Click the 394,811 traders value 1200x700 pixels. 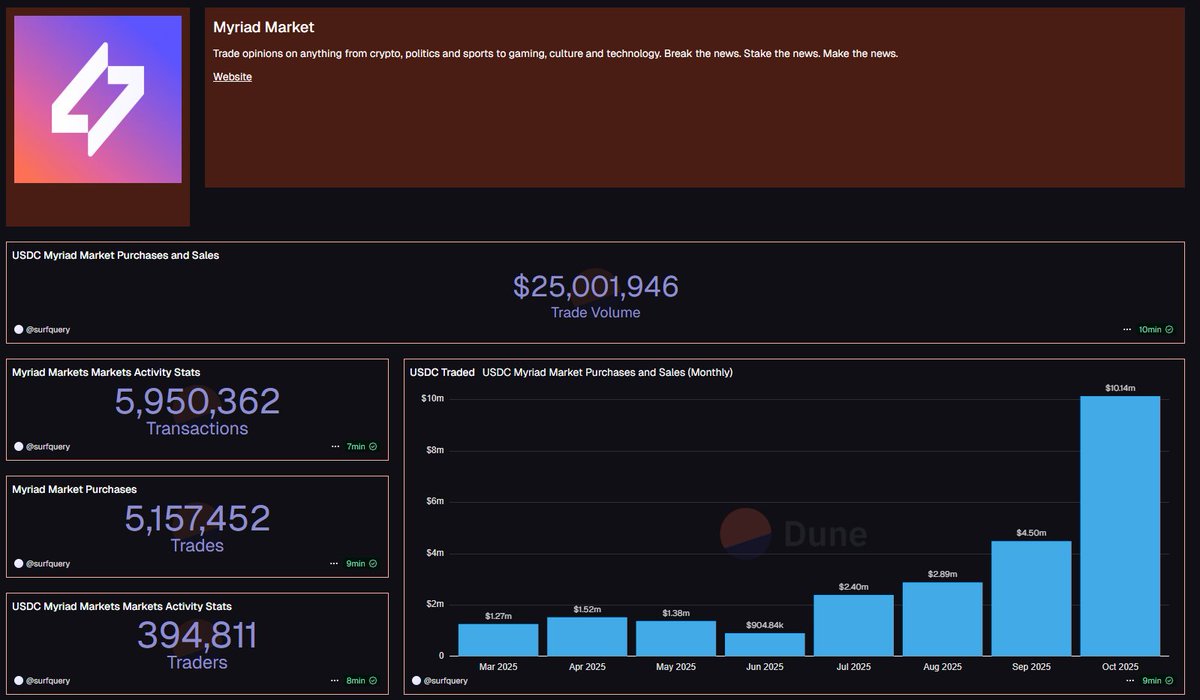(x=197, y=636)
